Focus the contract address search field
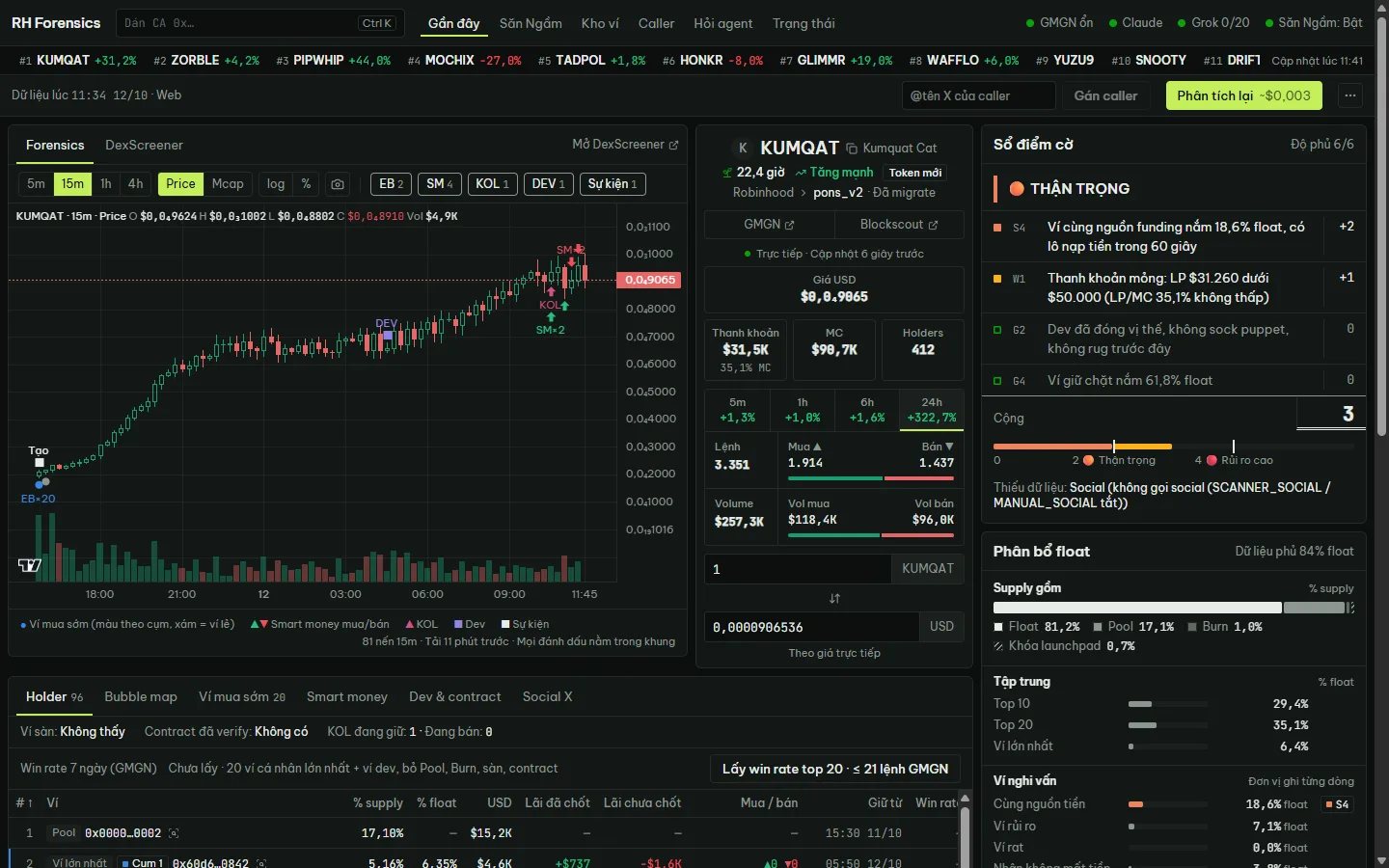This screenshot has height=868, width=1389. [x=259, y=23]
